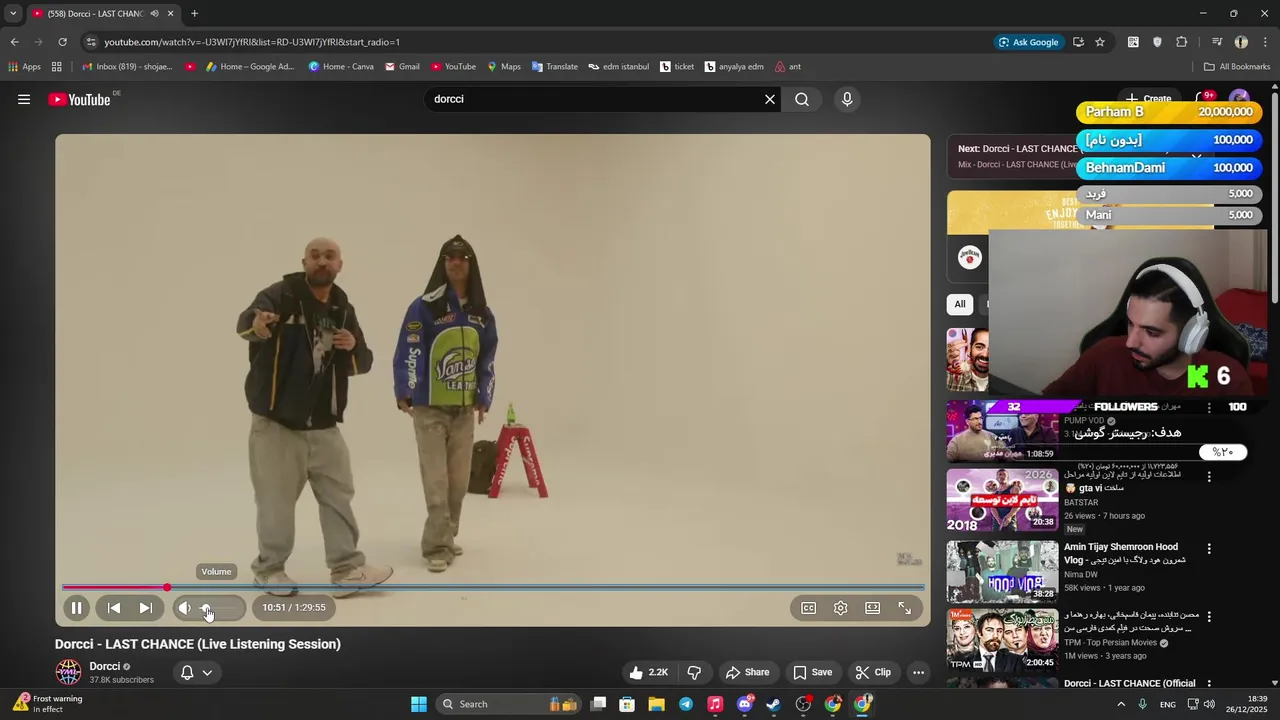Pause the video playback
This screenshot has width=1280, height=720.
pyautogui.click(x=76, y=608)
